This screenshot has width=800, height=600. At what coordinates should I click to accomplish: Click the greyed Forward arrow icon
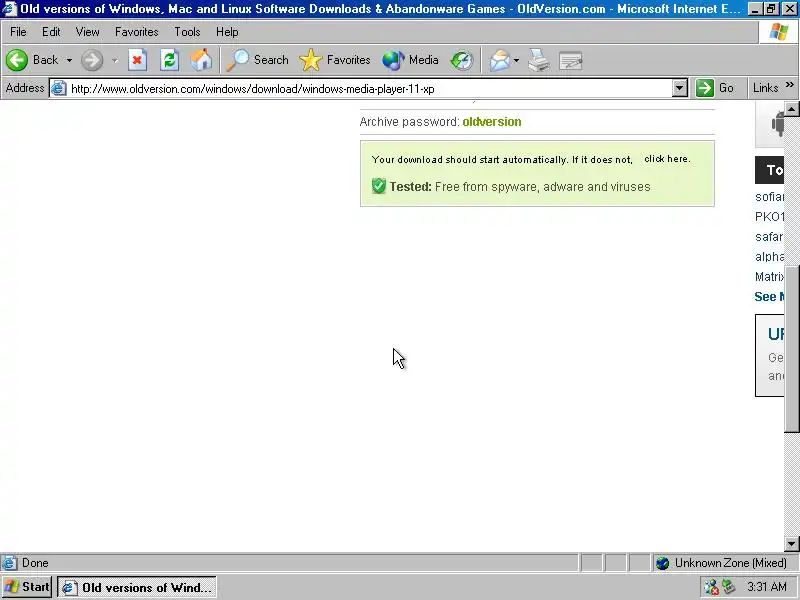point(92,60)
